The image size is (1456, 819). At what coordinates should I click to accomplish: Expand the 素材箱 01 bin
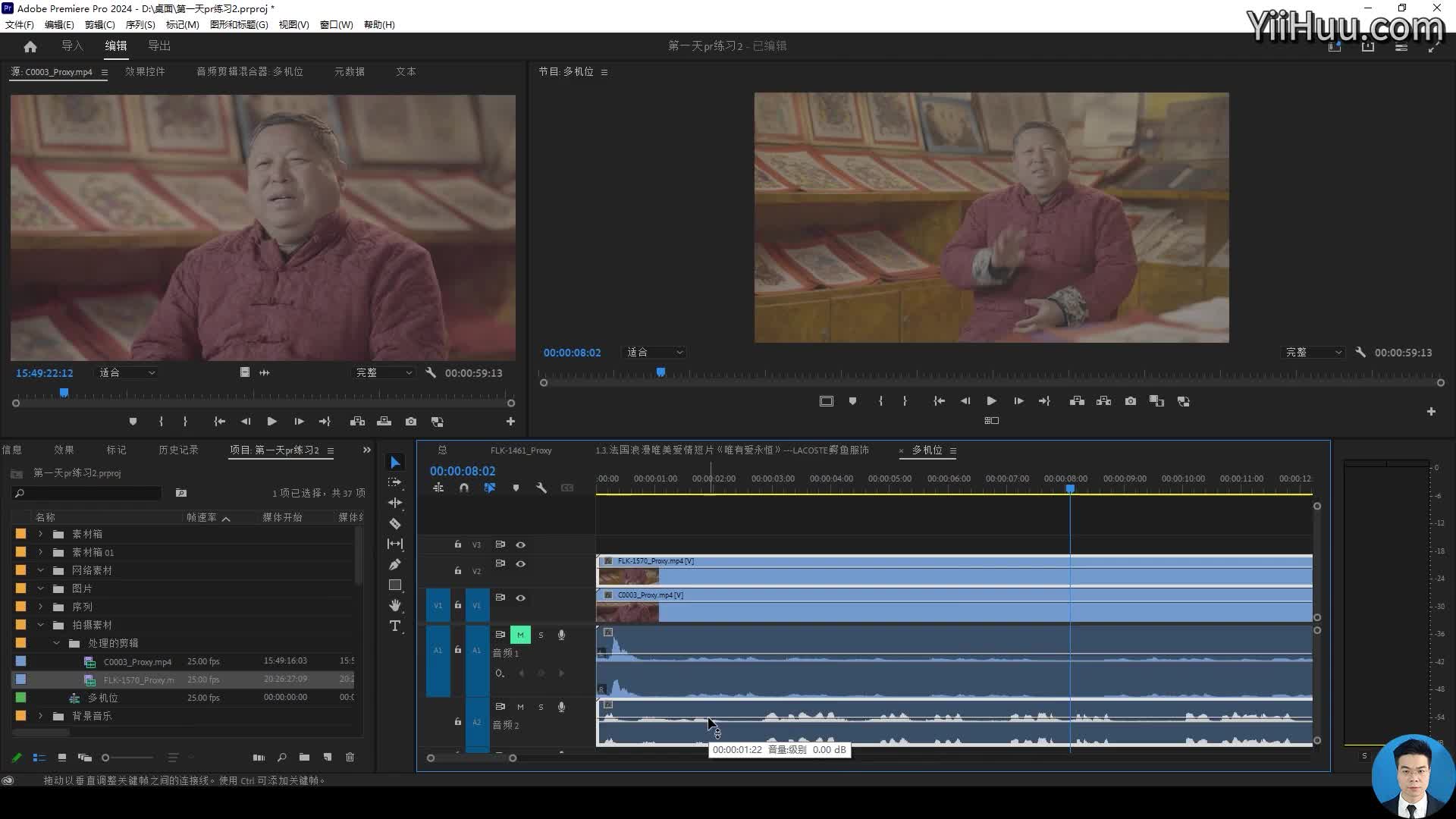(x=40, y=553)
